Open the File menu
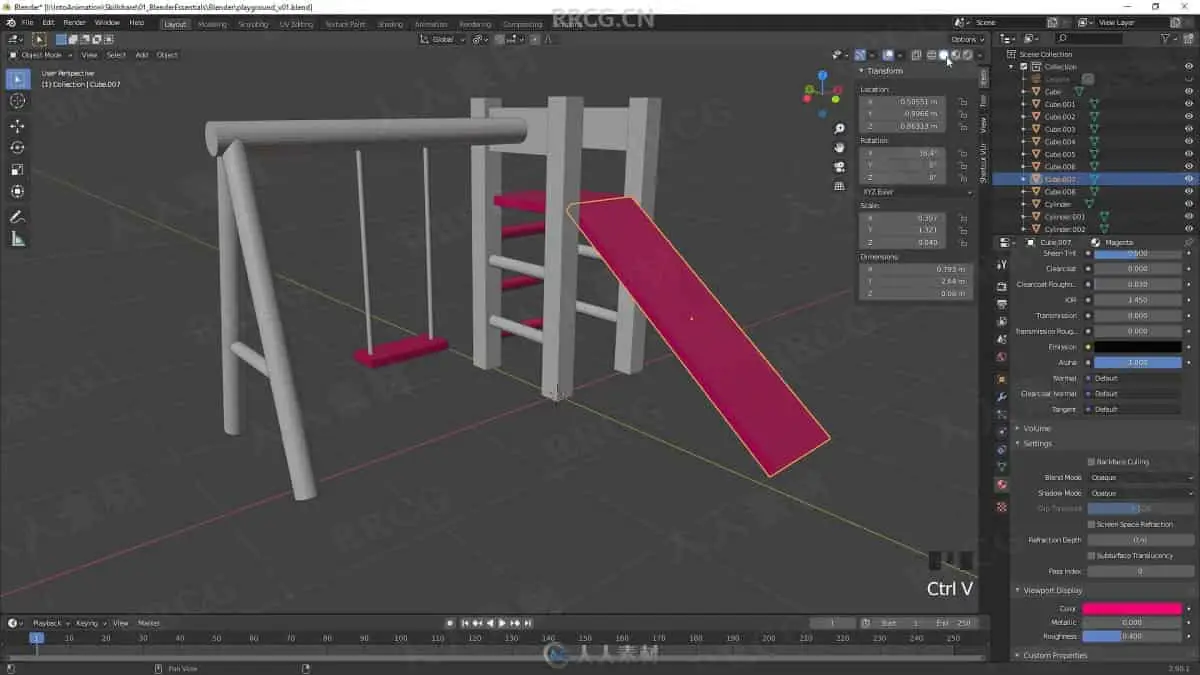This screenshot has height=675, width=1200. (x=26, y=22)
